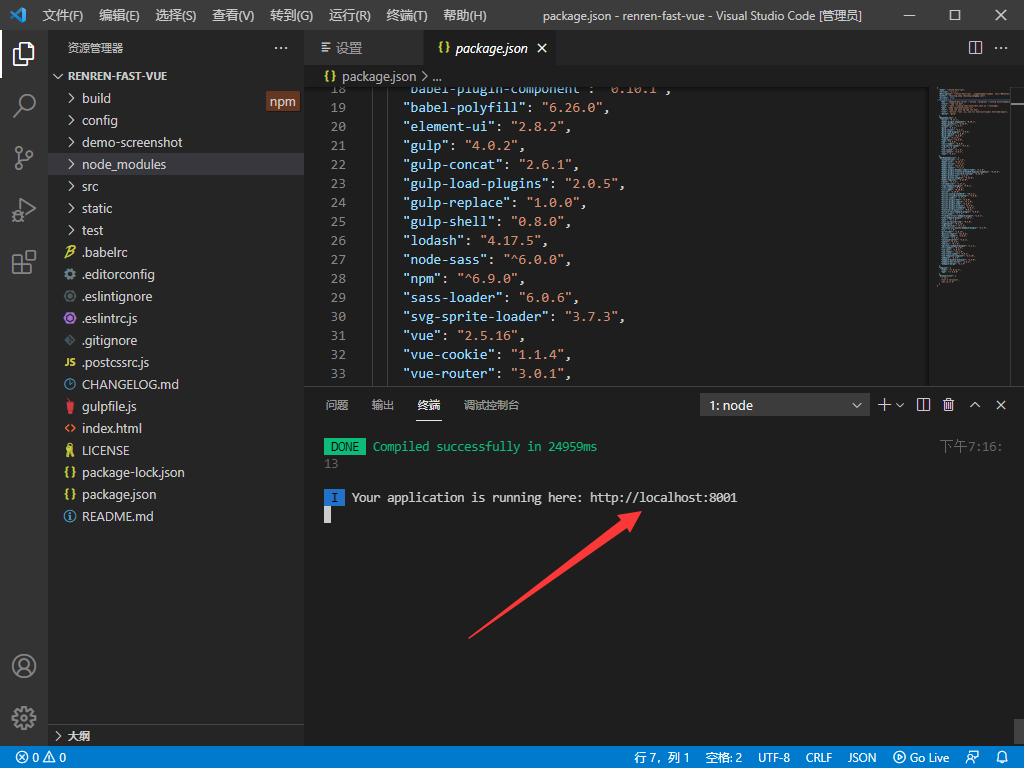Collapse the RENREN-FAST-VUE root folder

58,76
